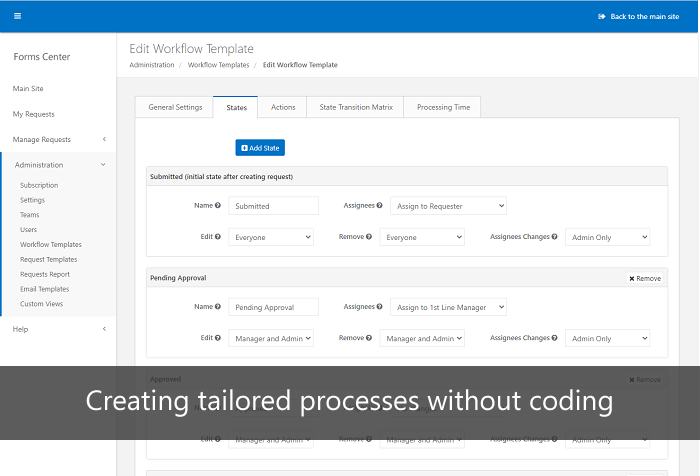The width and height of the screenshot is (700, 476).
Task: Click help icon beside Pending Approval Assignees Changes
Action: click(x=554, y=338)
